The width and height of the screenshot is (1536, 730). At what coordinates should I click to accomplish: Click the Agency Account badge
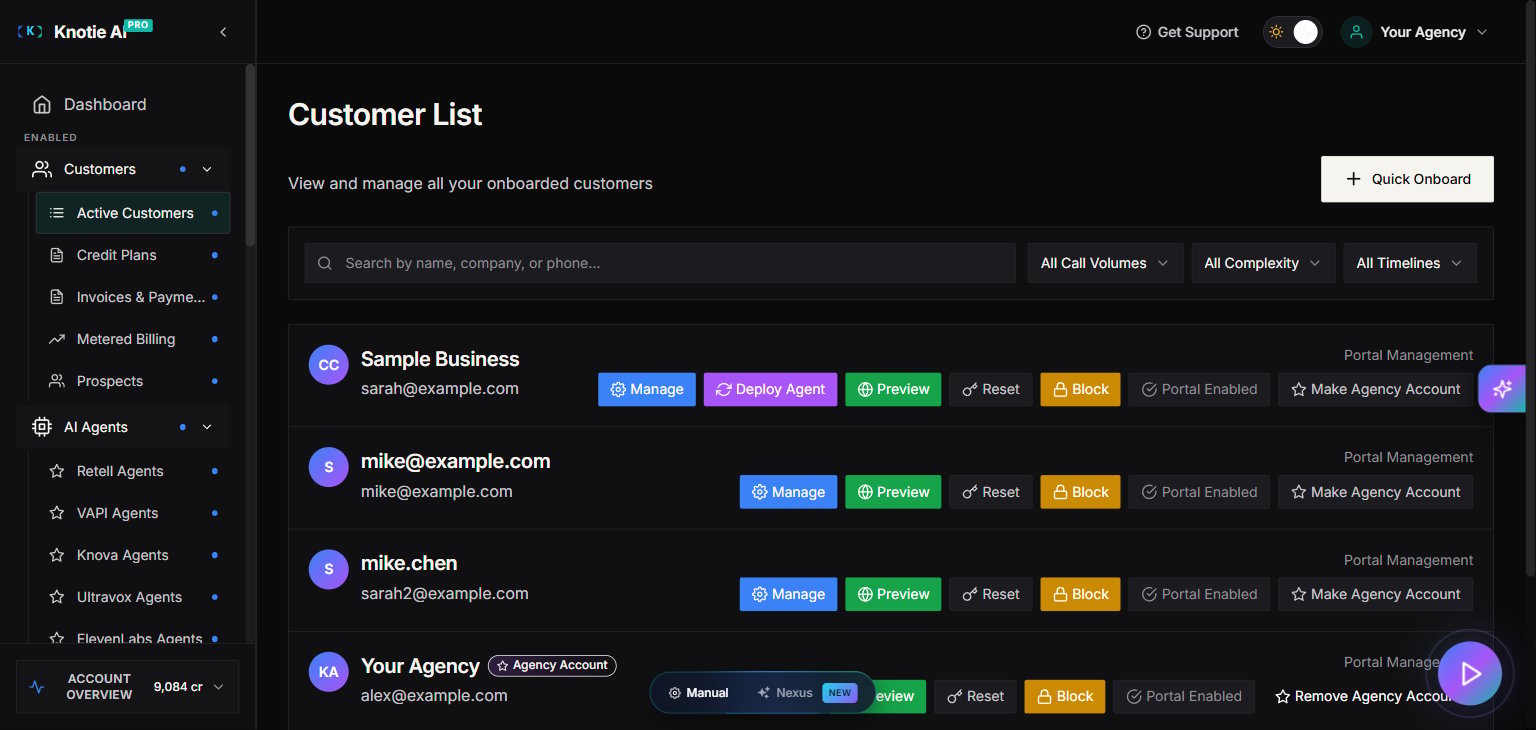552,665
